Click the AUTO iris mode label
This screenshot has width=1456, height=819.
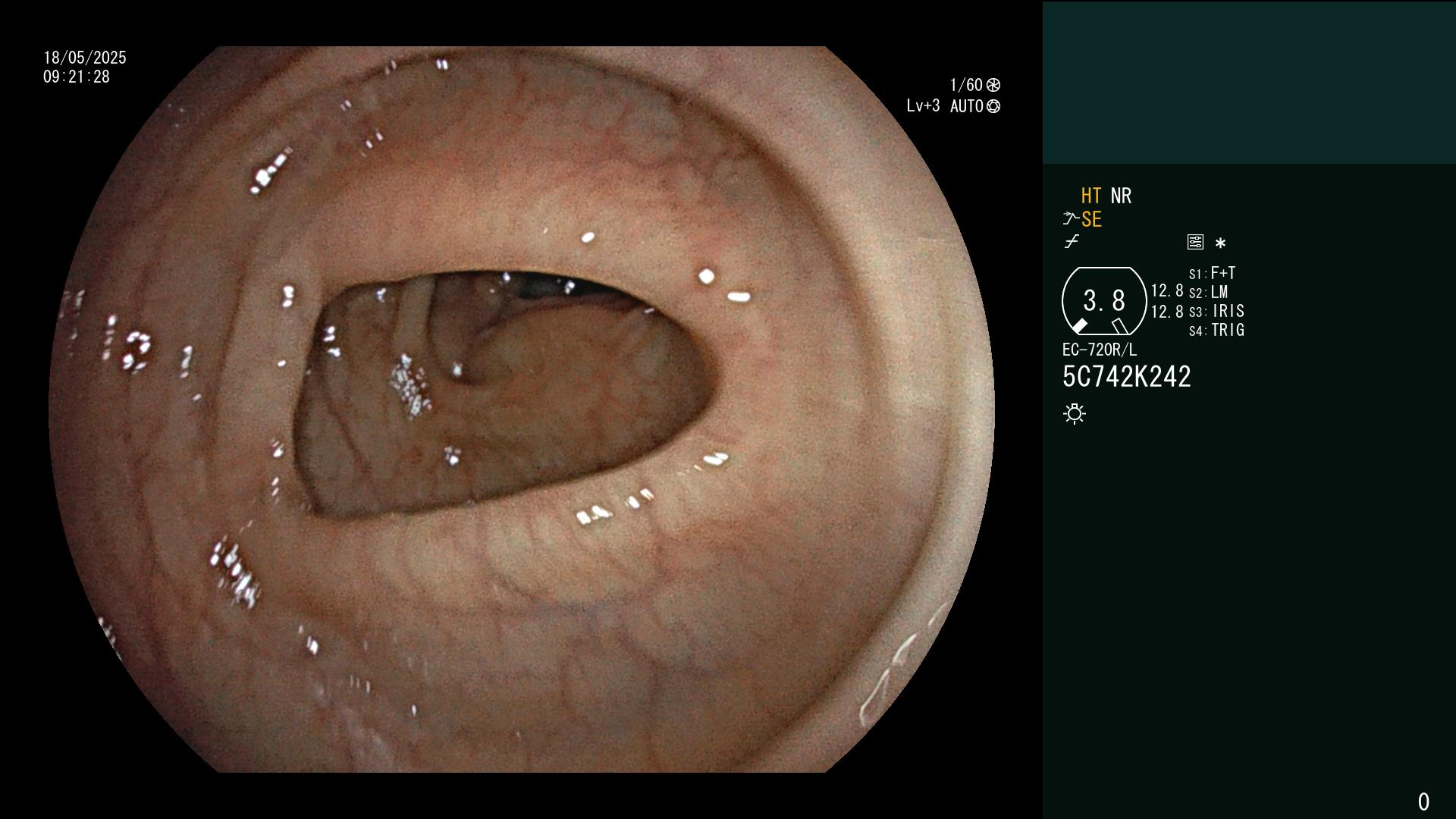[x=967, y=106]
